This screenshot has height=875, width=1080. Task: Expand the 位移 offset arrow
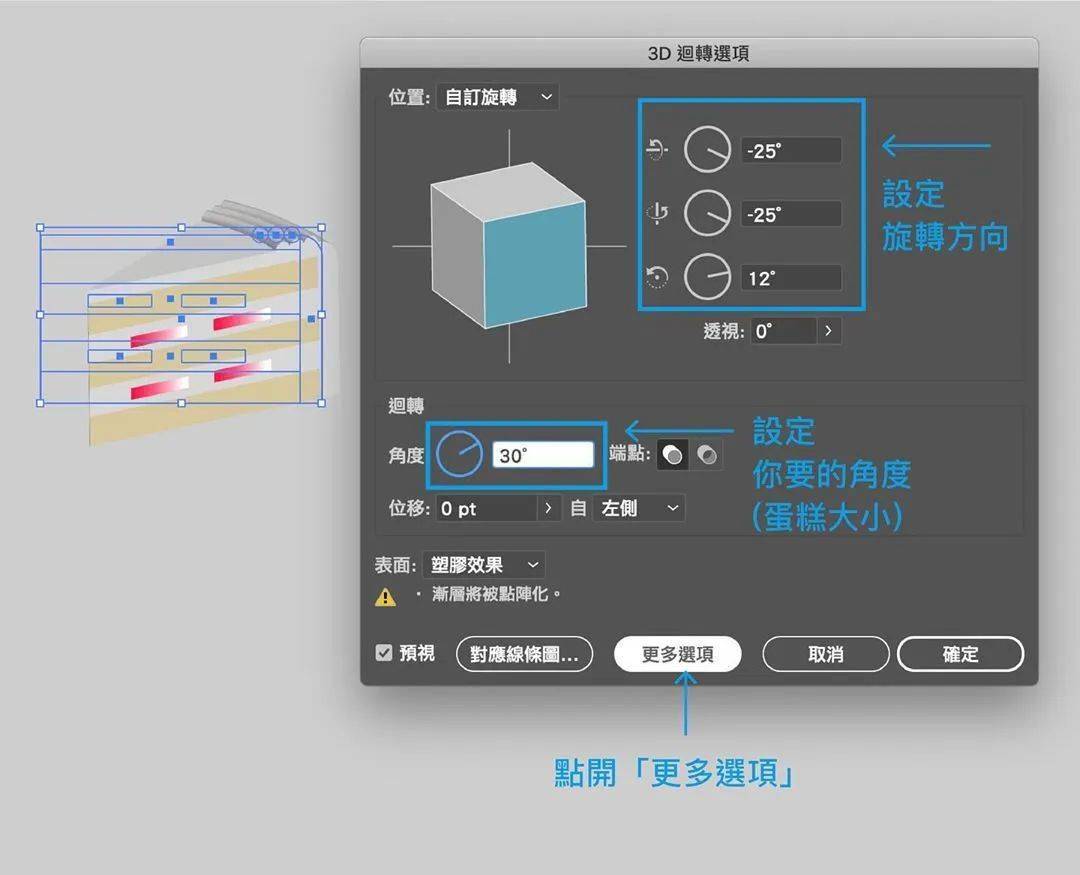pos(548,508)
